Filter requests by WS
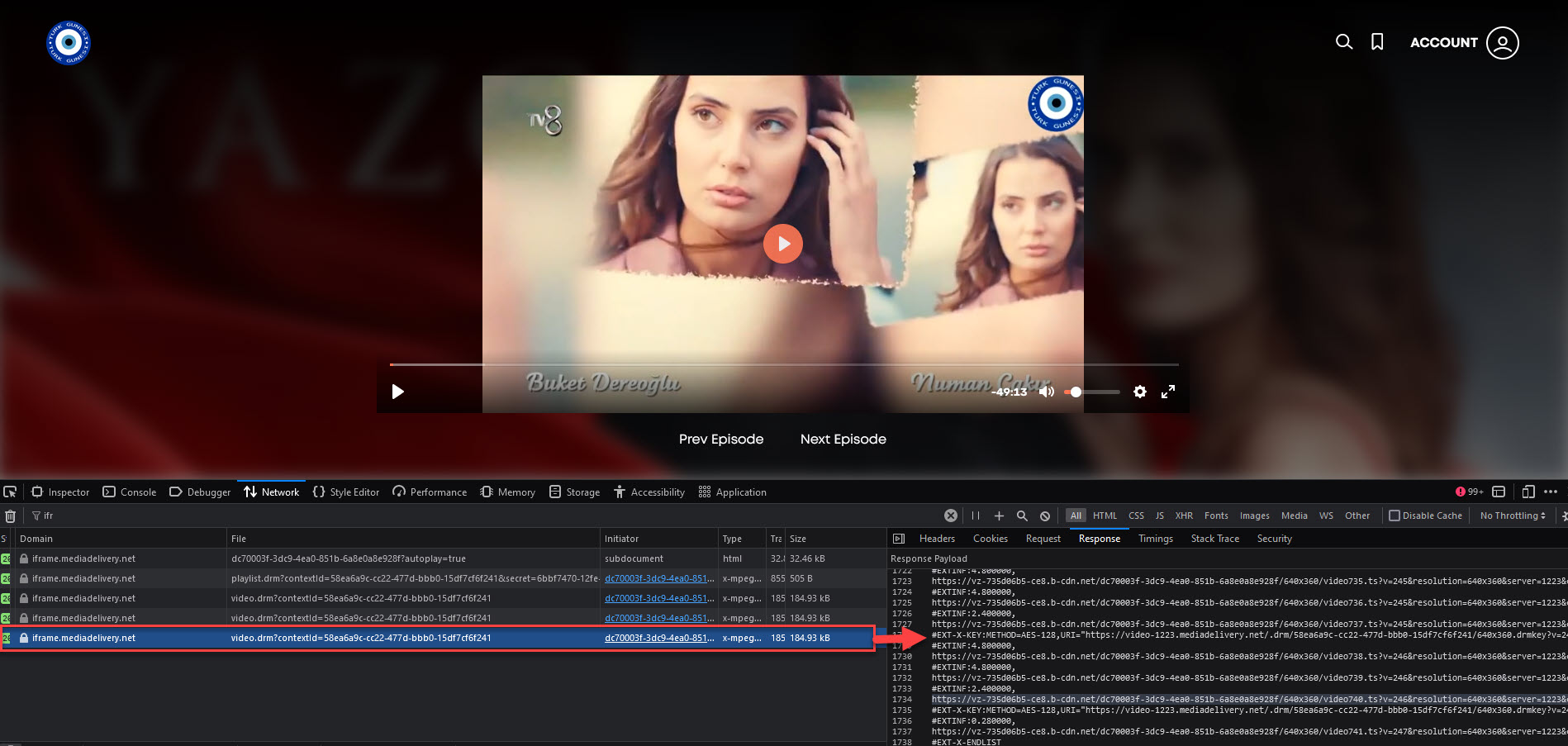The image size is (1568, 746). coord(1326,516)
